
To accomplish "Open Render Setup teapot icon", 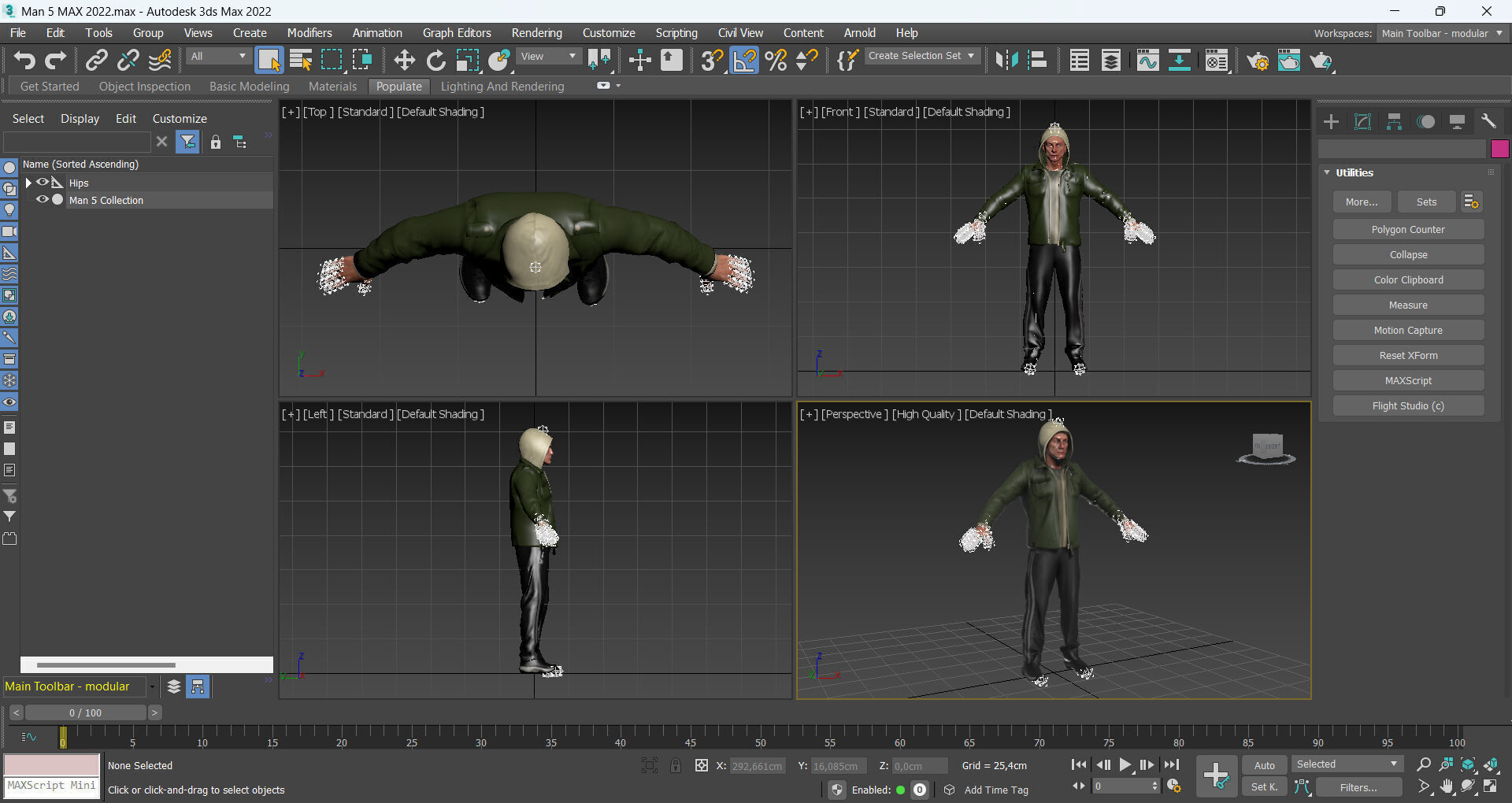I will point(1257,61).
